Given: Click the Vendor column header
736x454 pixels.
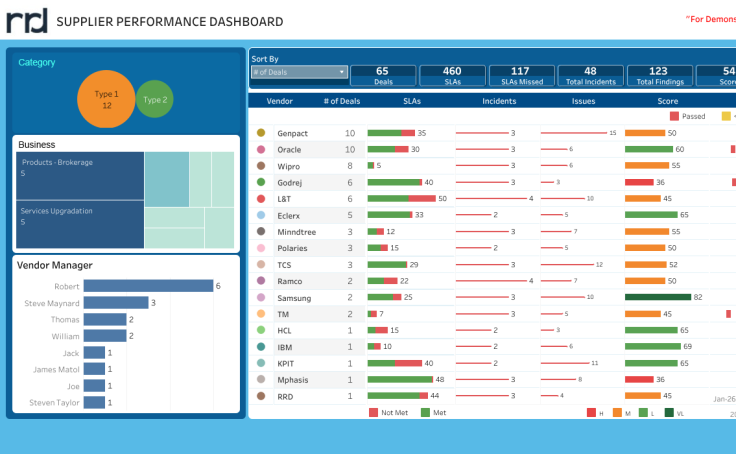Looking at the screenshot, I should click(279, 101).
